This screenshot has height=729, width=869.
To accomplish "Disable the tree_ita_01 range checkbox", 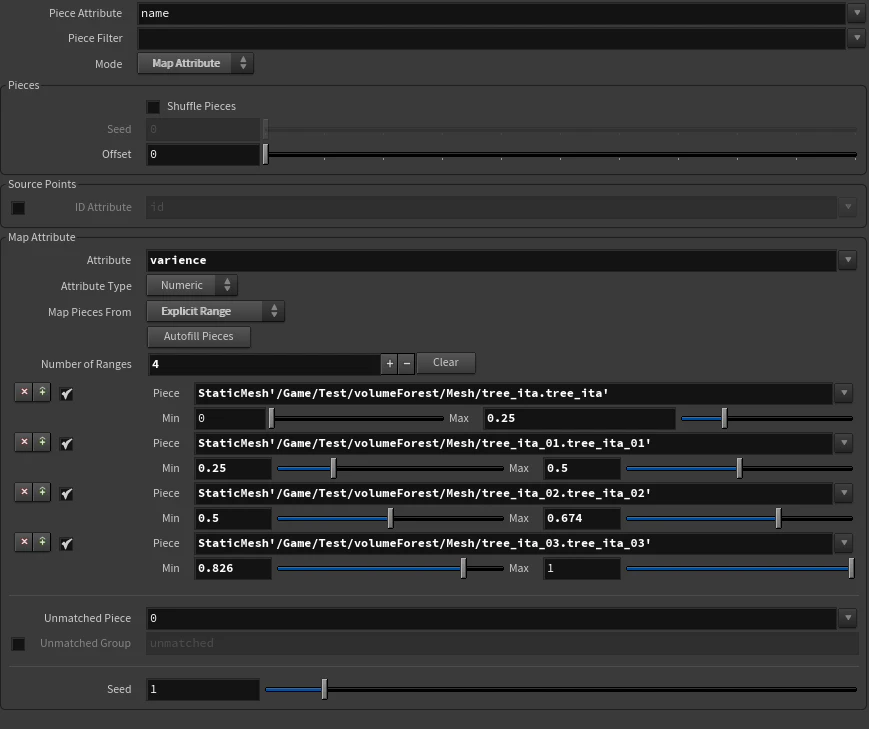I will click(x=67, y=444).
